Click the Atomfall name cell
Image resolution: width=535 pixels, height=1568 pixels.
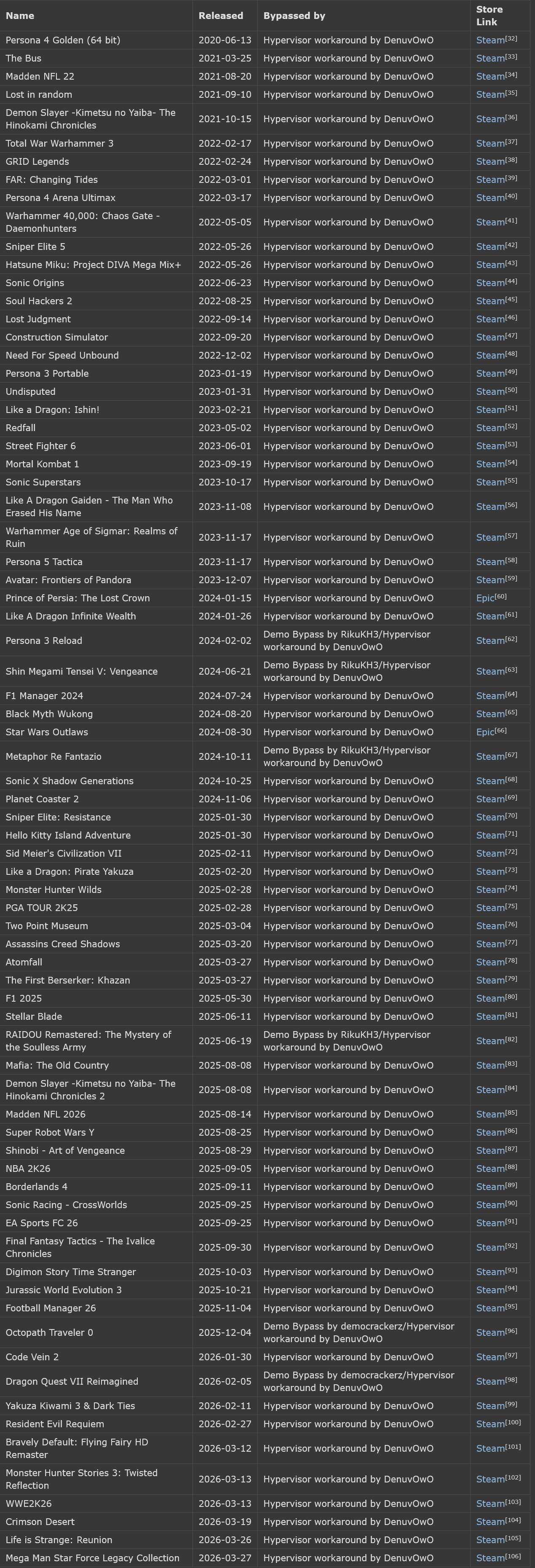click(x=96, y=962)
